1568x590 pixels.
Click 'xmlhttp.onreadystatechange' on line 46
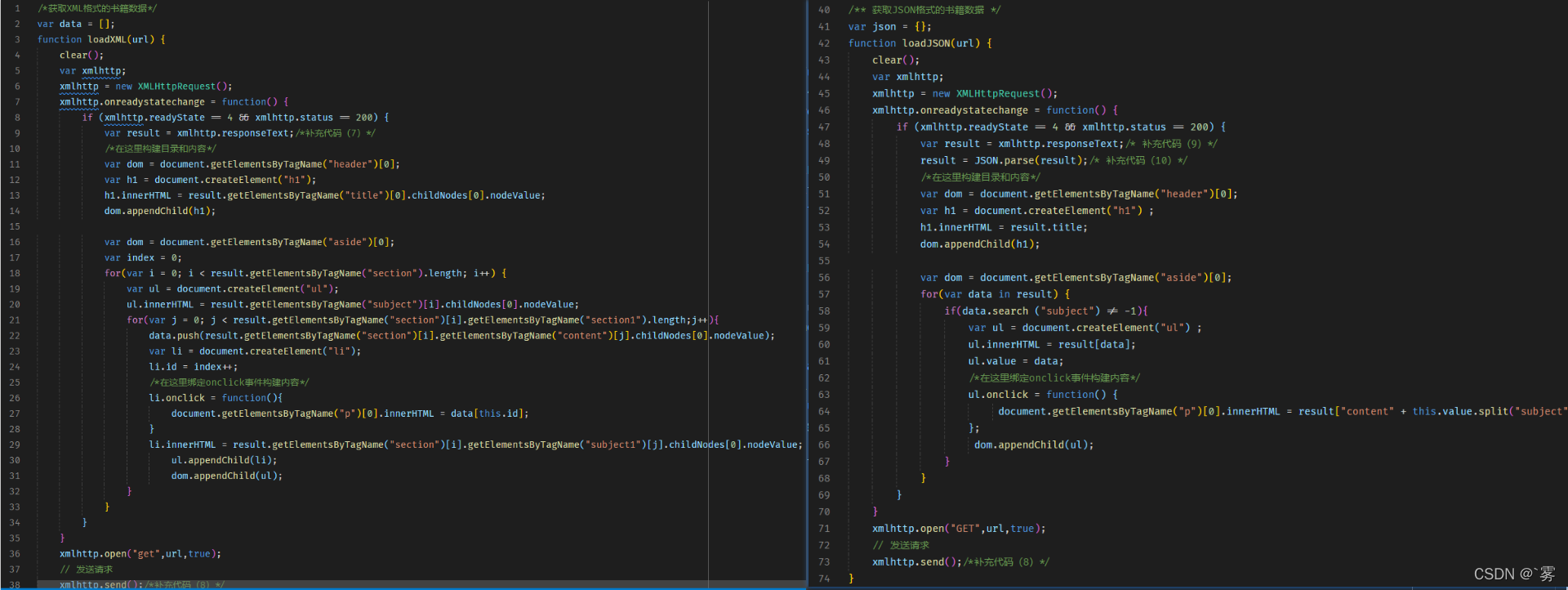pos(950,110)
